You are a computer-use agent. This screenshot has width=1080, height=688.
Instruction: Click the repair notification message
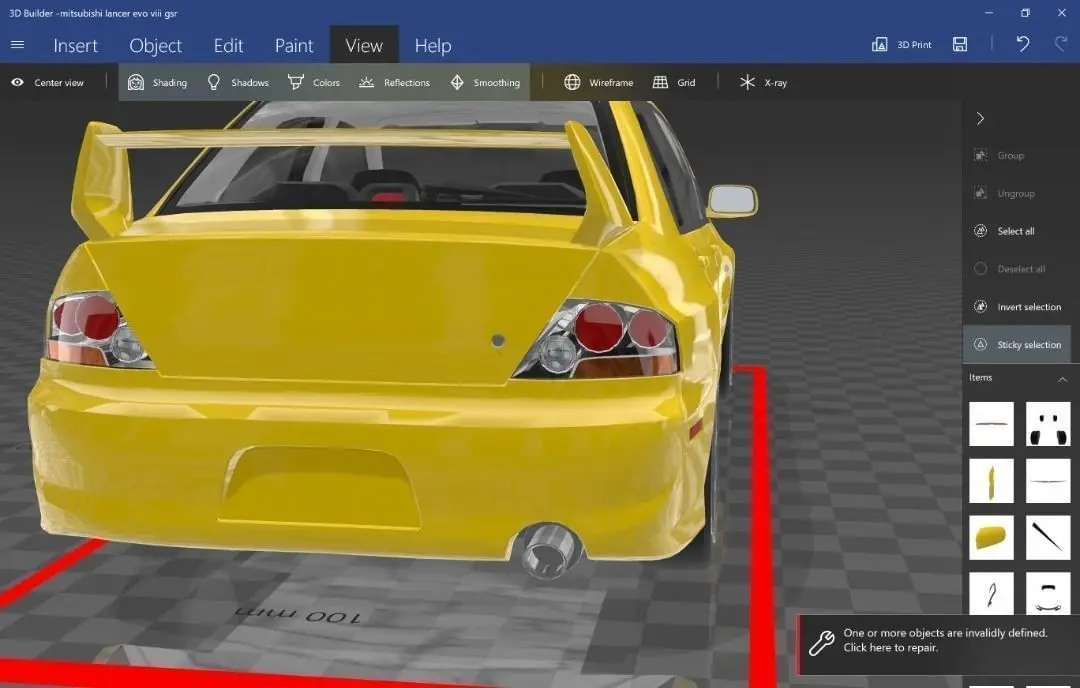[x=945, y=640]
